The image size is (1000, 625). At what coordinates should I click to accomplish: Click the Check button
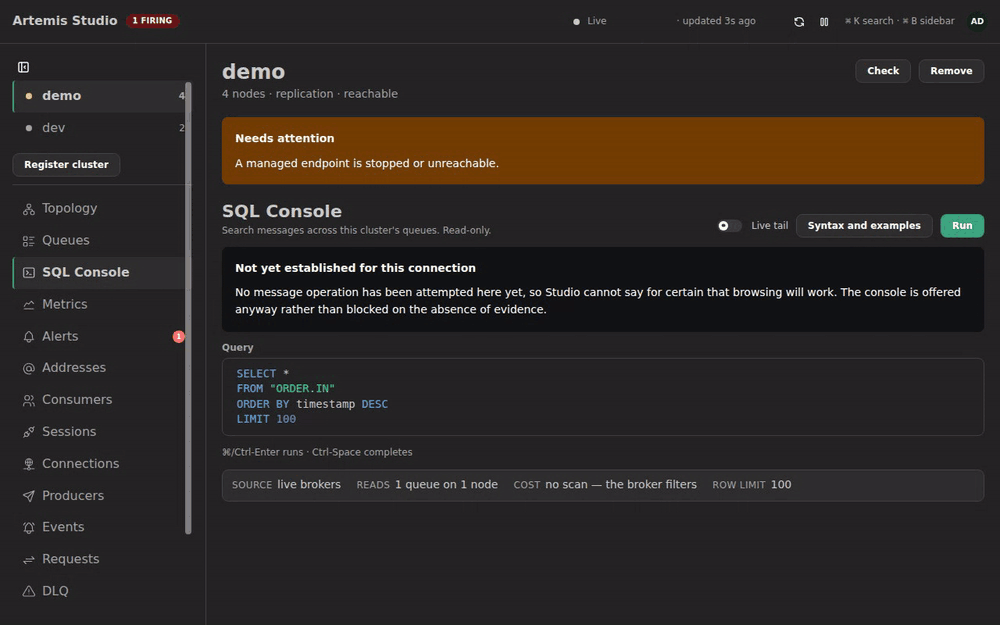point(883,71)
